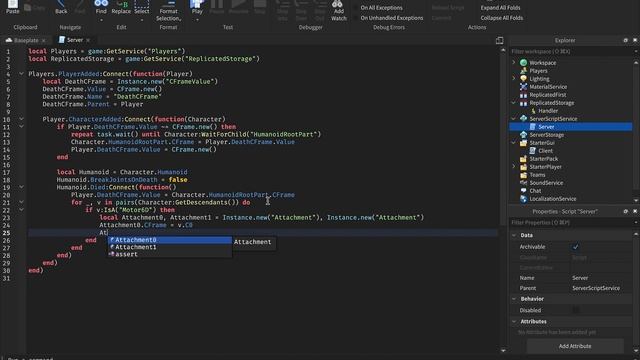Click the code editor scroll-down arrow
Viewport: 640px width, 360px height.
tap(503, 350)
